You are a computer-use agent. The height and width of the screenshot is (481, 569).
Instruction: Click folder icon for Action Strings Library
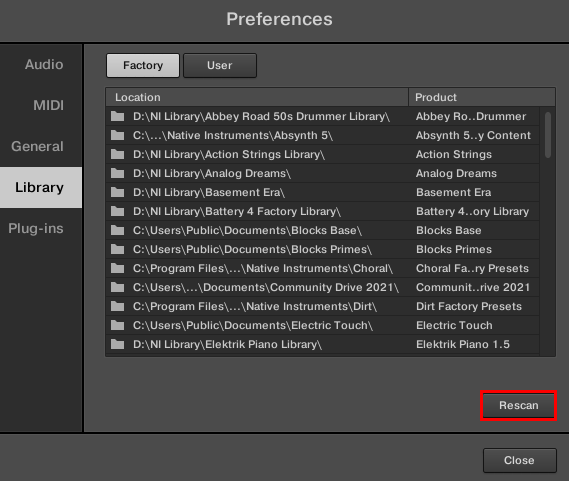click(117, 154)
